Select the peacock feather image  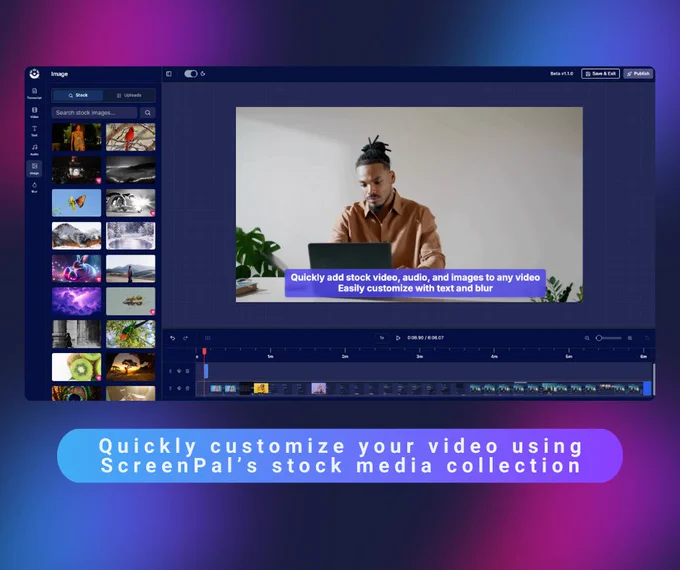tap(76, 393)
